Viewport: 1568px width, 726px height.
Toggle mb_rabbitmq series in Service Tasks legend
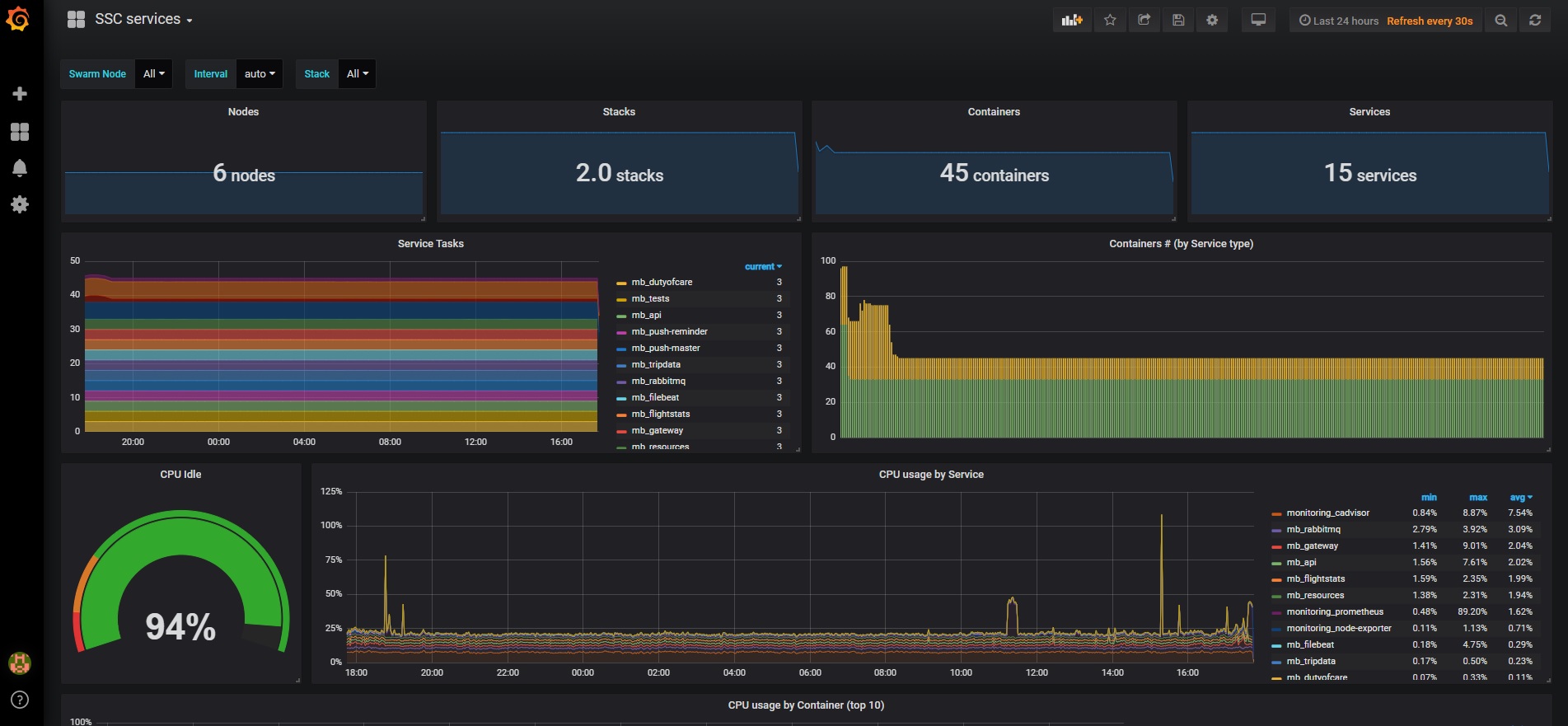(658, 381)
